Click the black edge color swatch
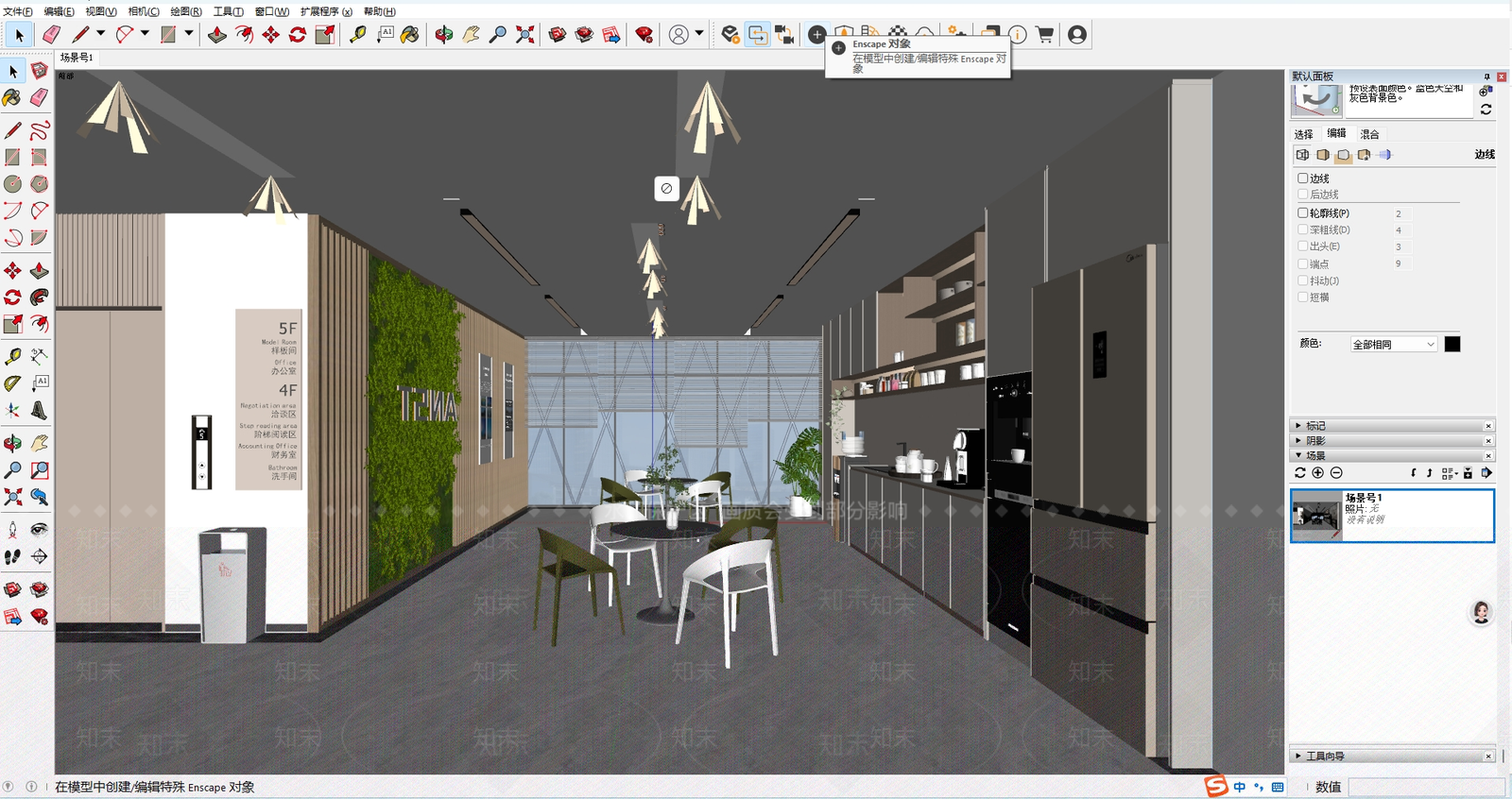The width and height of the screenshot is (1512, 799). click(1452, 344)
